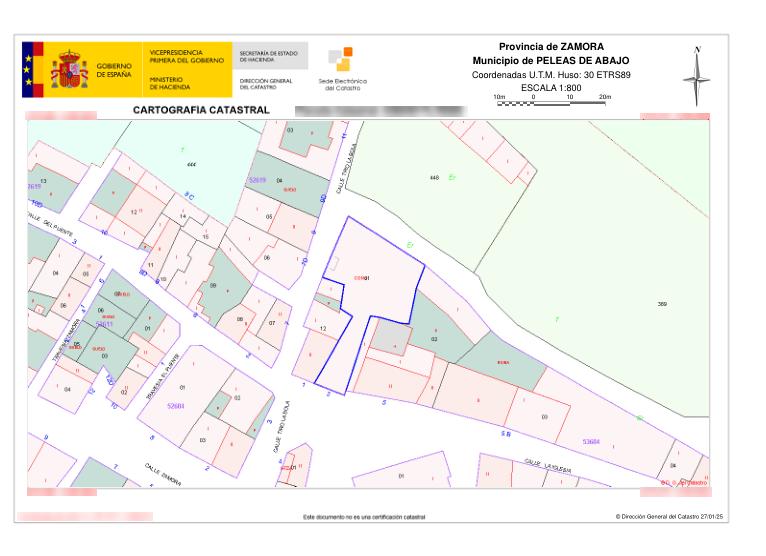Click the Sede Electrónica del Catastro logo
The width and height of the screenshot is (766, 556).
coord(339,68)
